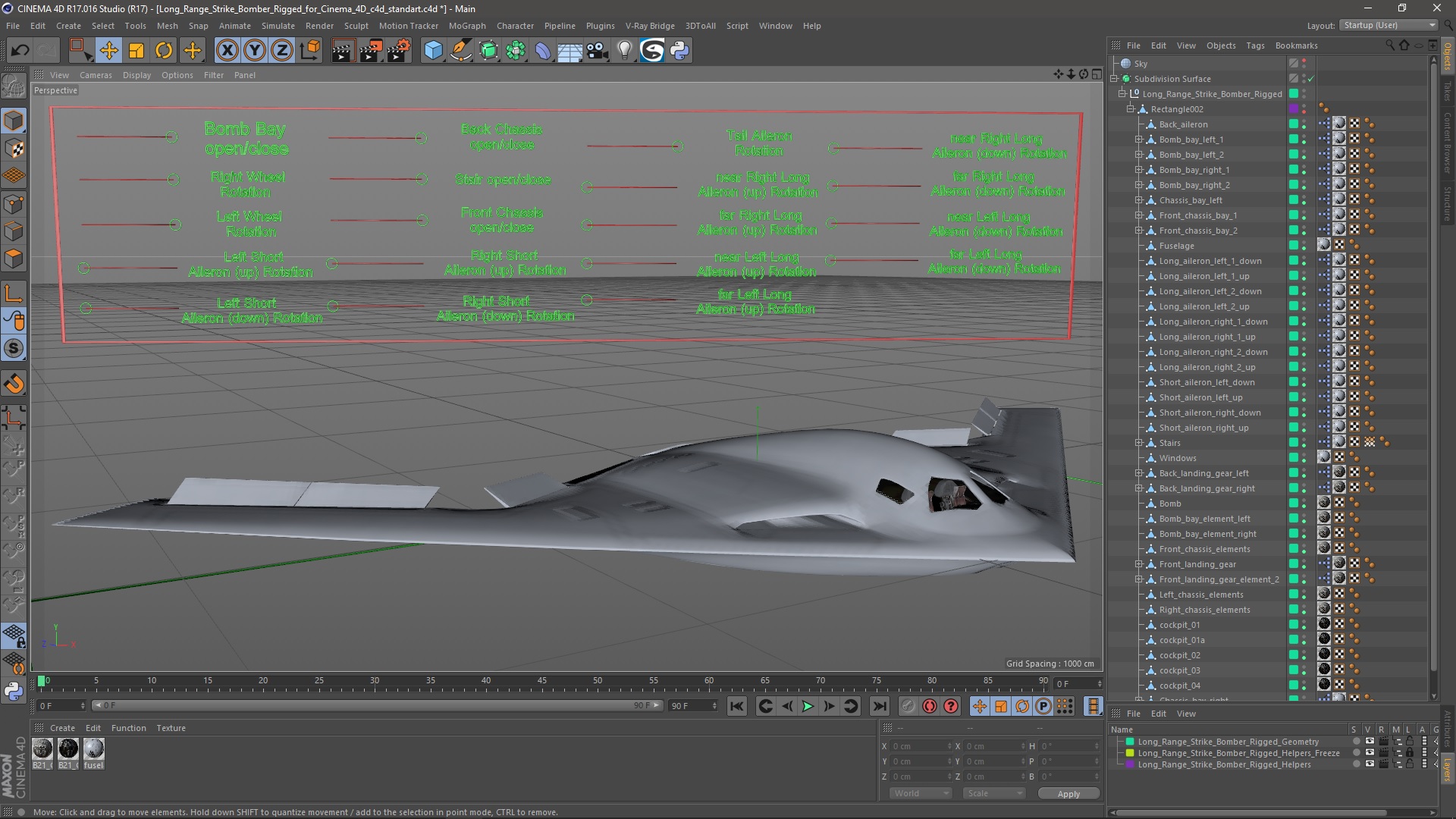The height and width of the screenshot is (819, 1456).
Task: Toggle view eye for Helpers layer
Action: (x=1370, y=764)
